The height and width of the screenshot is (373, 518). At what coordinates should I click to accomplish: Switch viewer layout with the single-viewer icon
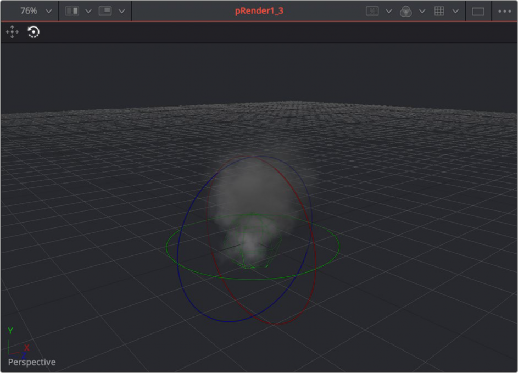point(478,11)
